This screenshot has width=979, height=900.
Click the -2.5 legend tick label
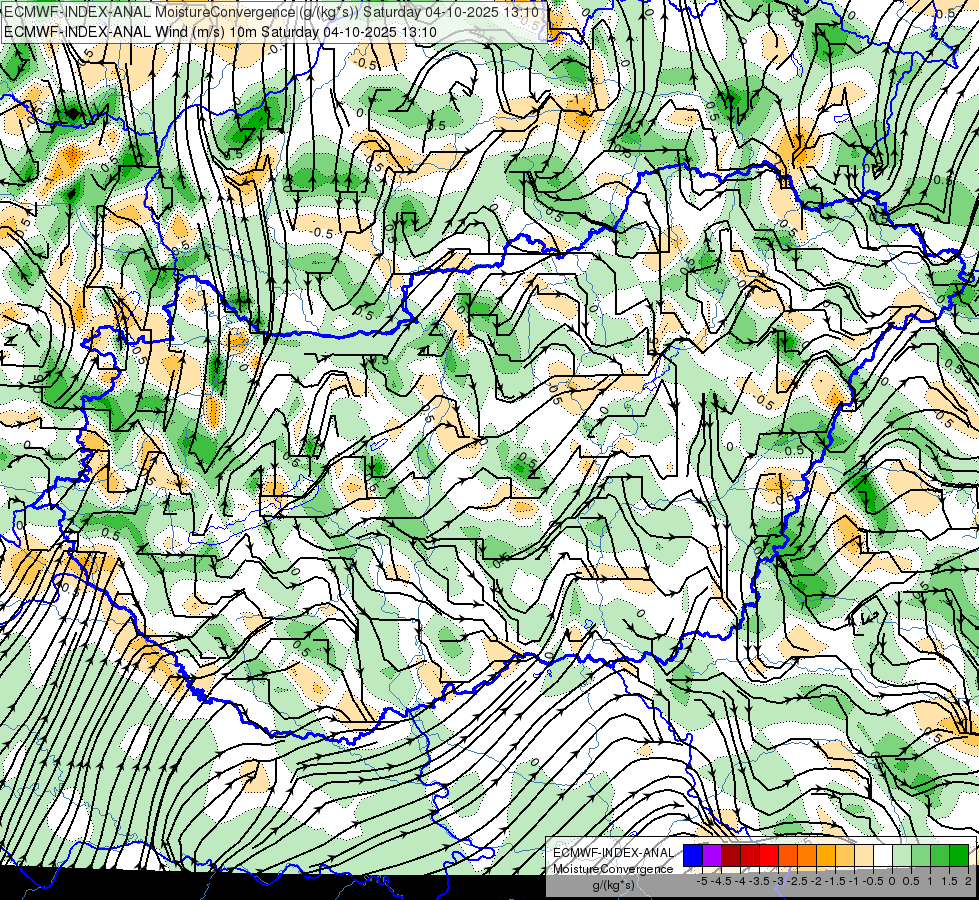click(797, 881)
